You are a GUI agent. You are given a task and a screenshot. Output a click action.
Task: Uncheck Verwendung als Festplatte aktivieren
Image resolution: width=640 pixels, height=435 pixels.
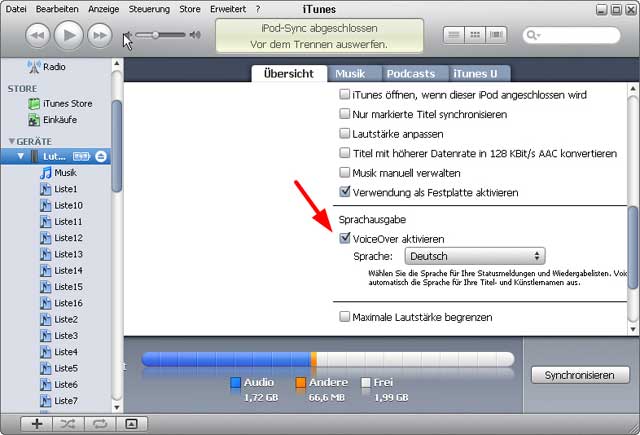tap(344, 191)
